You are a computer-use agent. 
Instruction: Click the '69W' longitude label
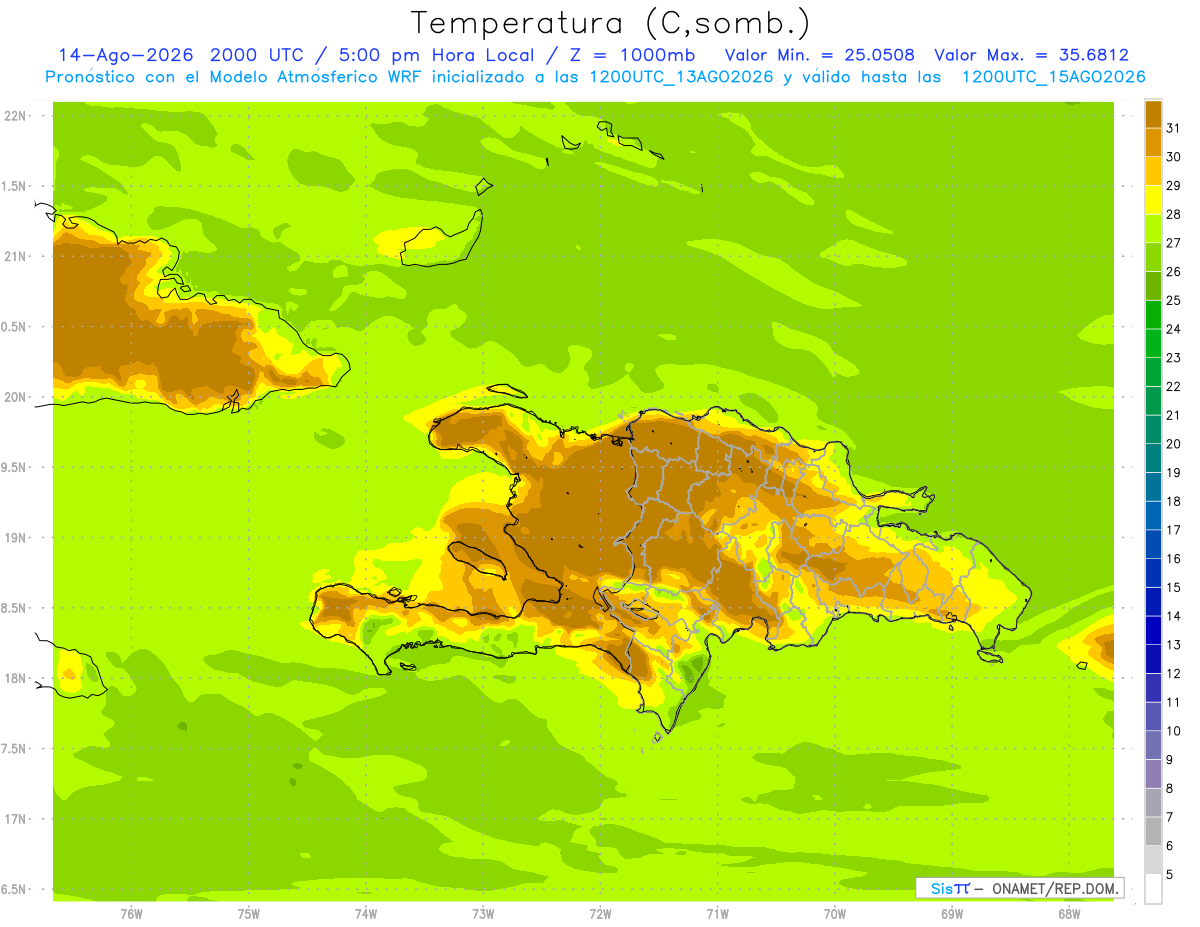coord(952,913)
